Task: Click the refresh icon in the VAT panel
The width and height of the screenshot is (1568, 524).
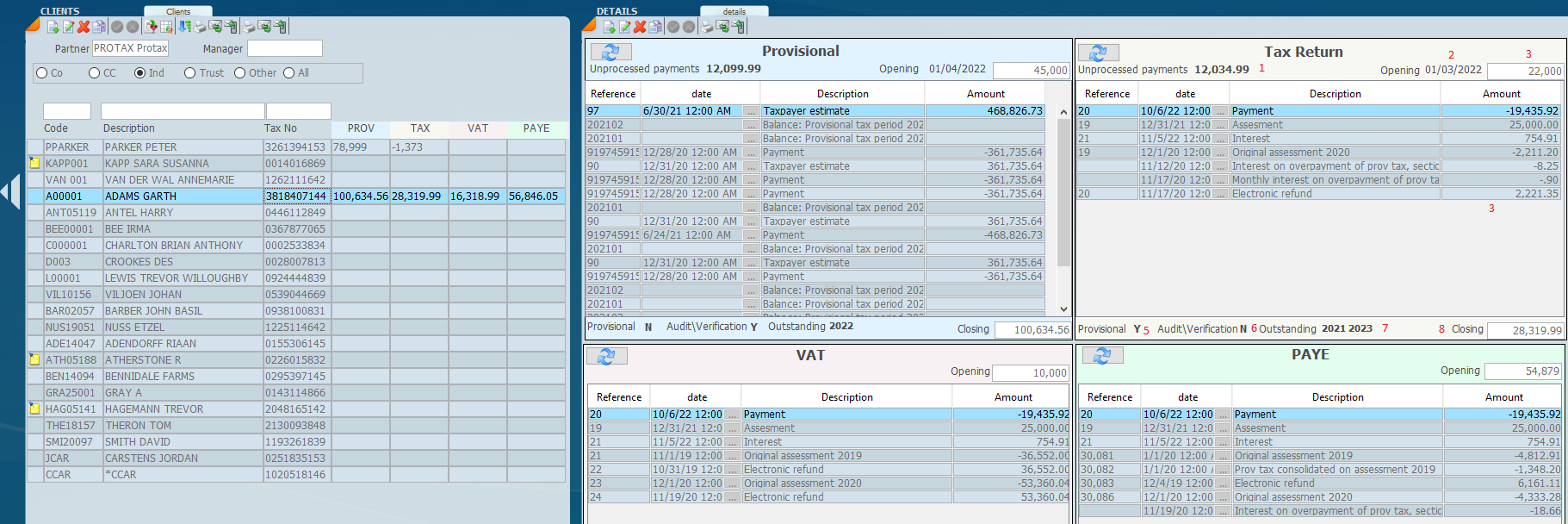Action: [606, 356]
